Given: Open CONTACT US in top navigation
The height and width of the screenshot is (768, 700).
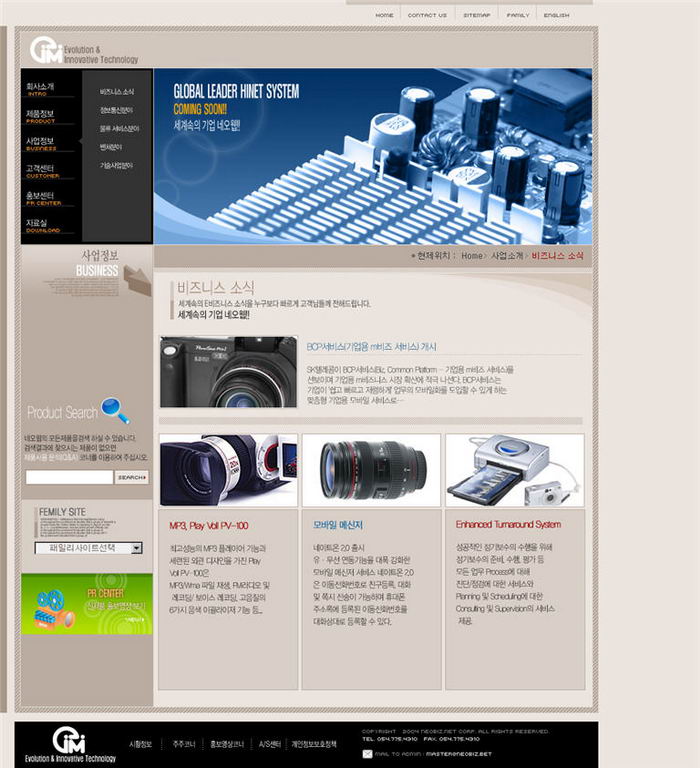Looking at the screenshot, I should pos(427,15).
